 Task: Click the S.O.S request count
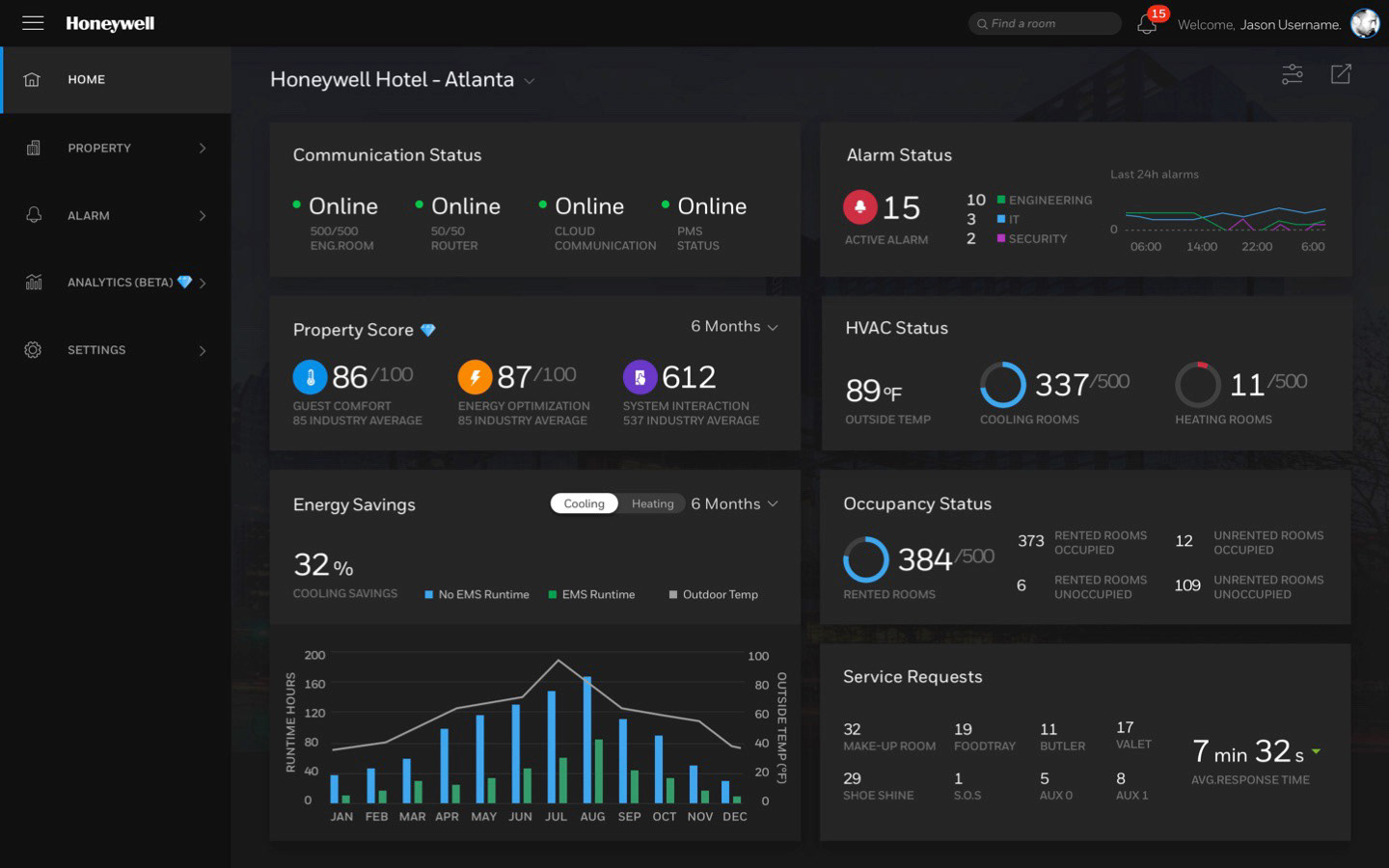958,778
